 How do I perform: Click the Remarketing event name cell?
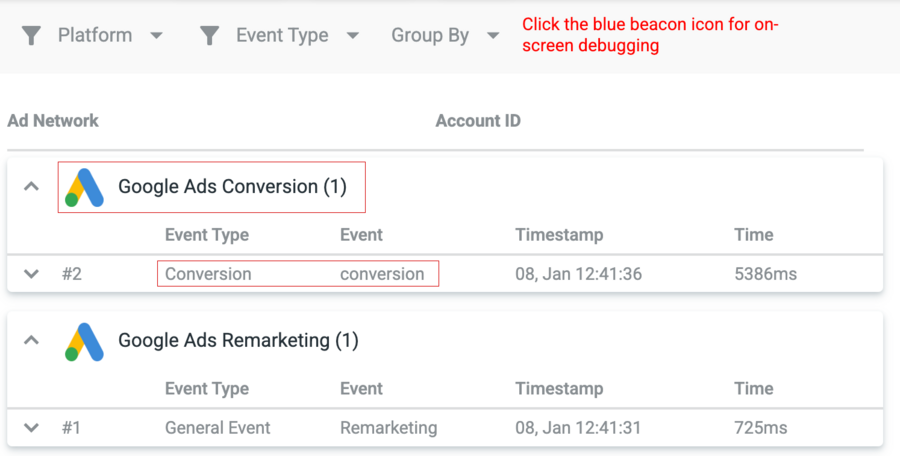coord(388,428)
